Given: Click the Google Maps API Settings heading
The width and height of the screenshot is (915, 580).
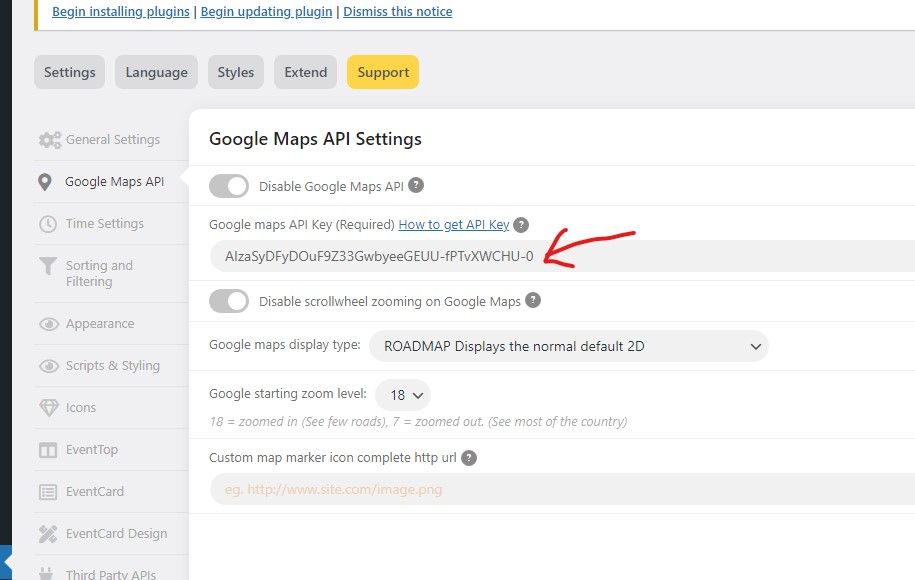Looking at the screenshot, I should tap(315, 139).
